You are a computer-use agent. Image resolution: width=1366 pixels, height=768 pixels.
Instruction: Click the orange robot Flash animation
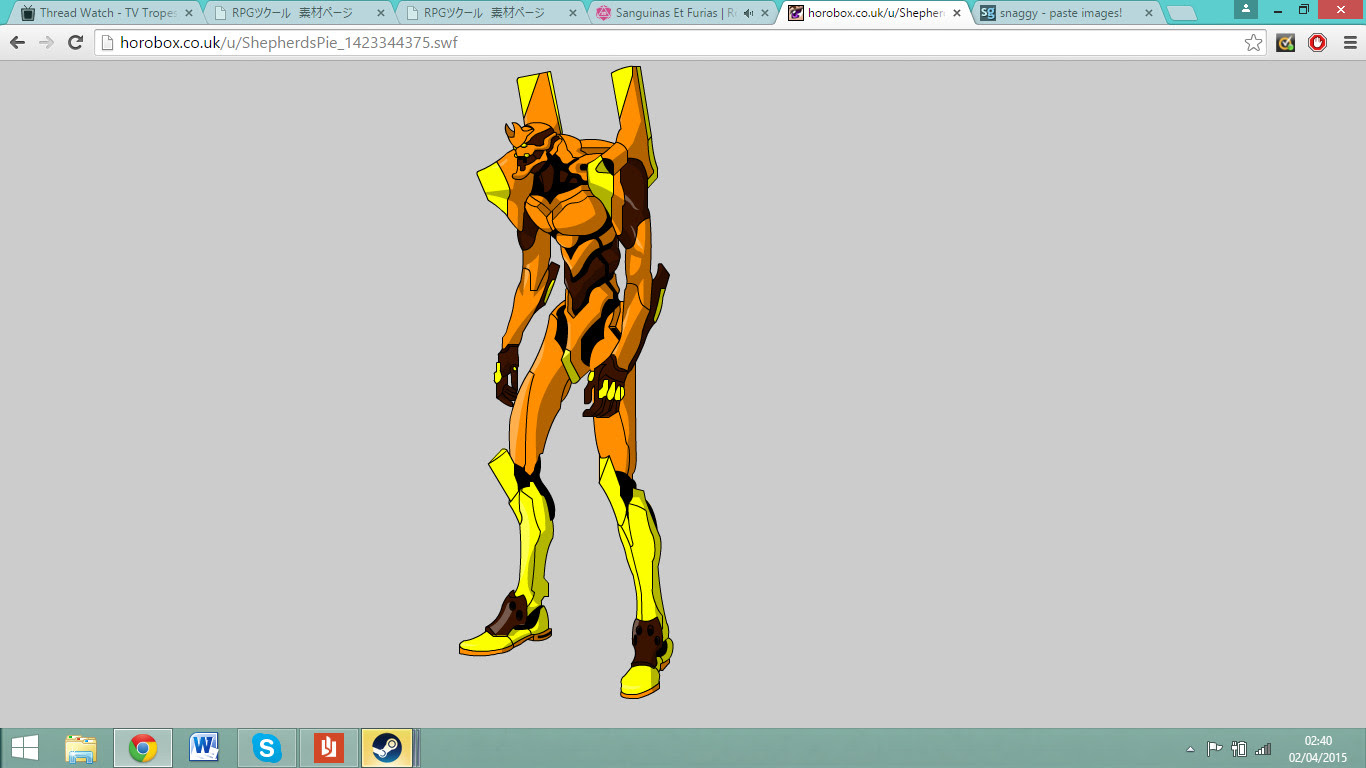[567, 382]
